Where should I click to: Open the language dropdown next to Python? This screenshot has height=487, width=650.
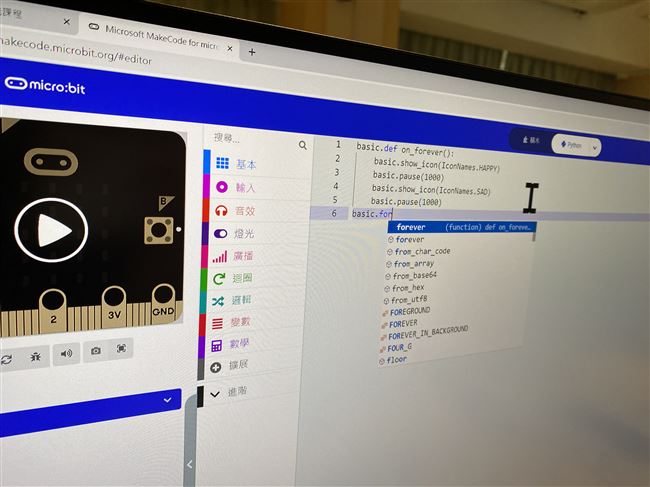[595, 148]
